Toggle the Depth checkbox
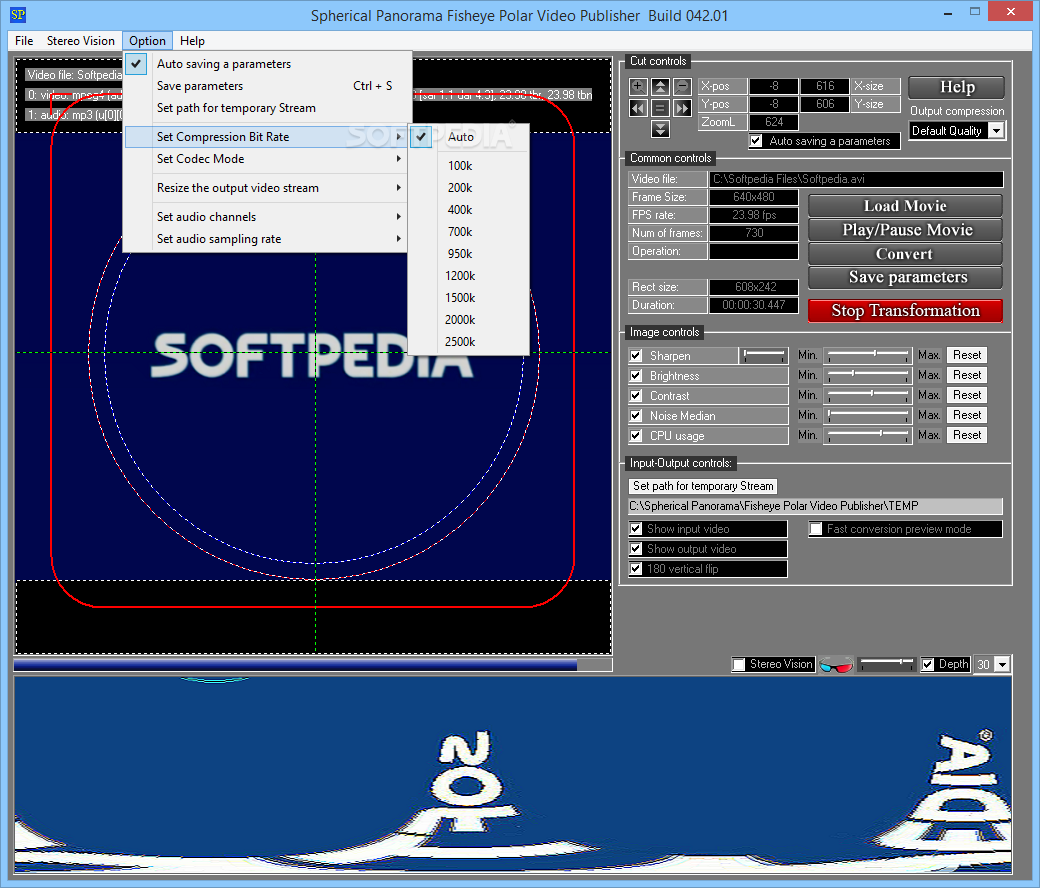This screenshot has height=888, width=1040. [928, 664]
